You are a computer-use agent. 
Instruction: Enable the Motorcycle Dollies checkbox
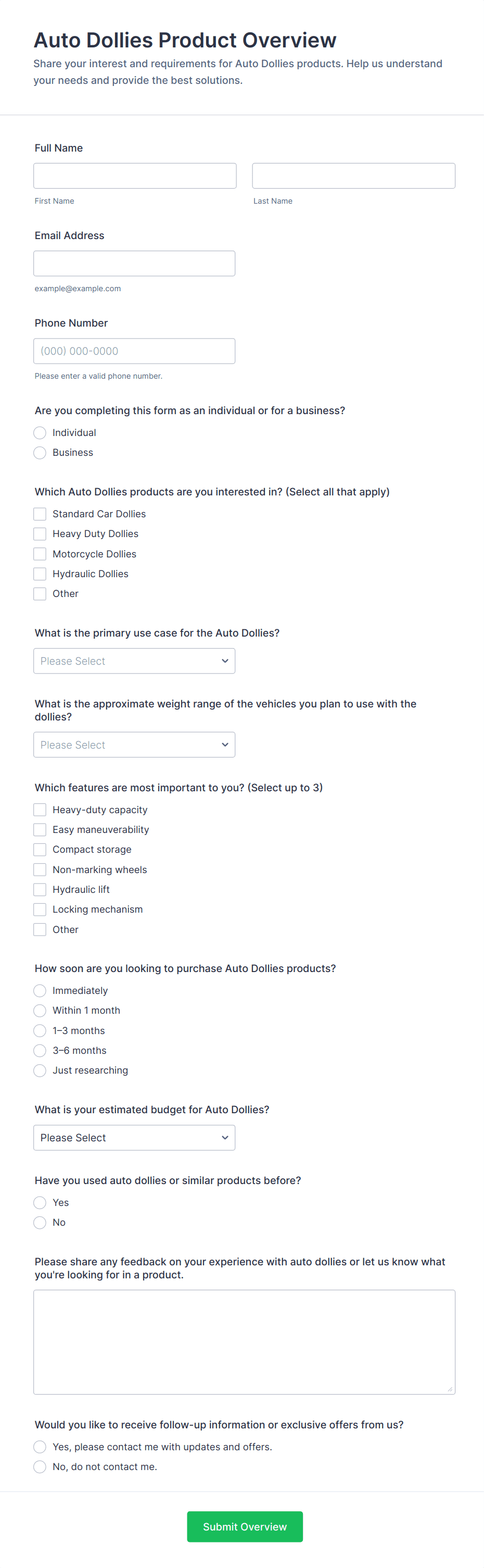40,554
